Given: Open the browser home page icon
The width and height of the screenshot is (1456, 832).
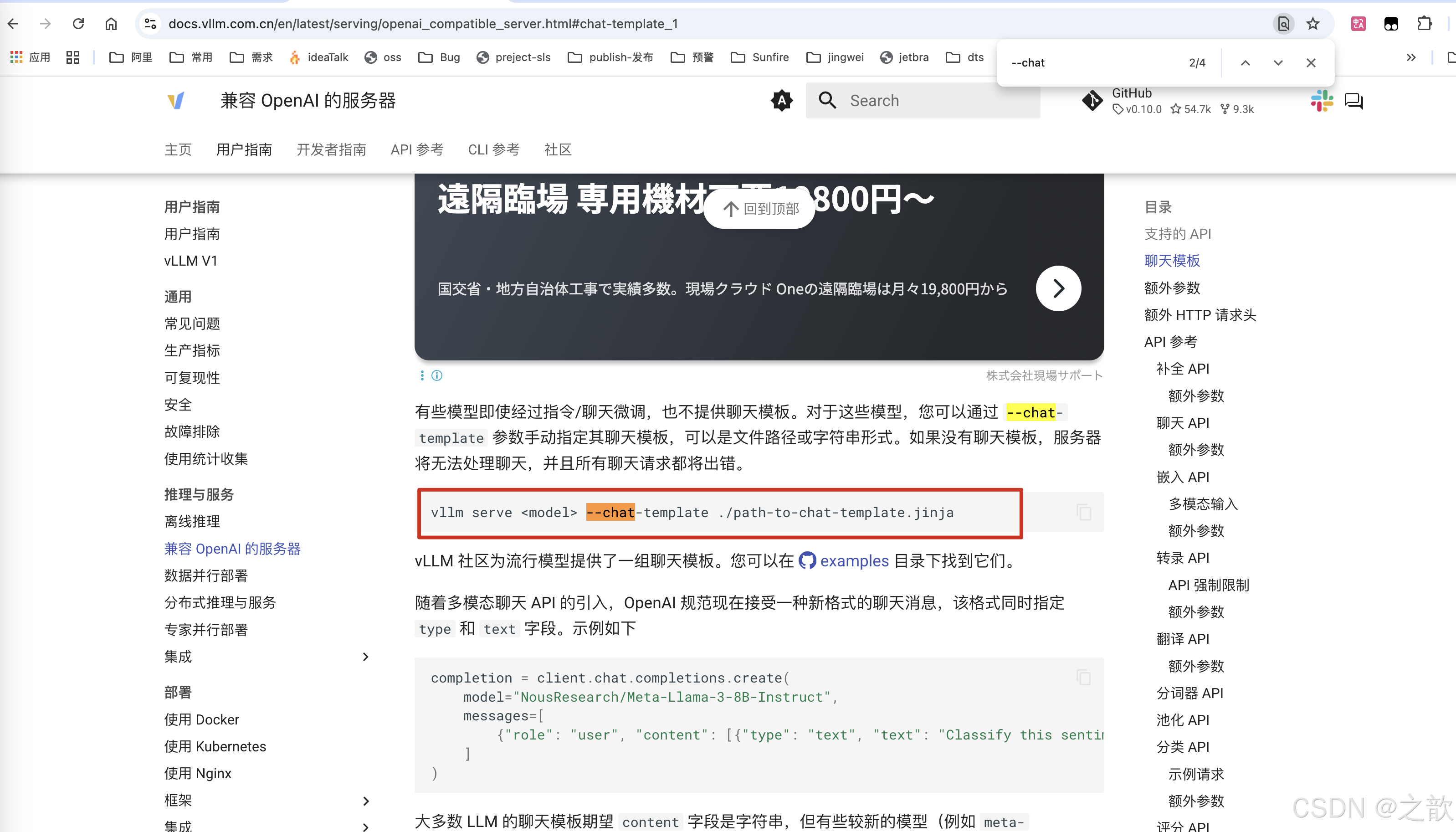Looking at the screenshot, I should [x=111, y=23].
